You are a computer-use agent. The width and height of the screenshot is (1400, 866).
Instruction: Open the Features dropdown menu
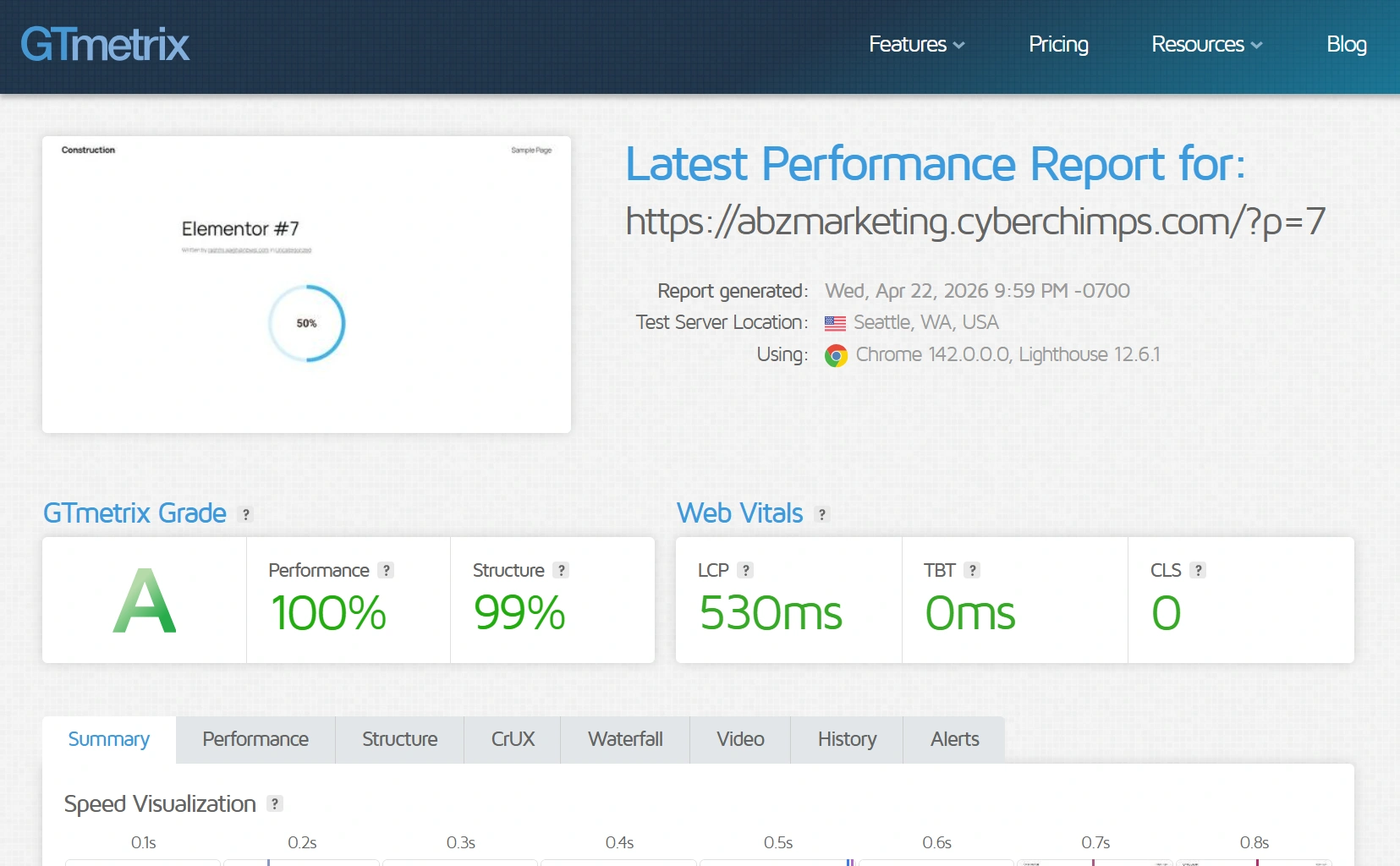coord(916,44)
